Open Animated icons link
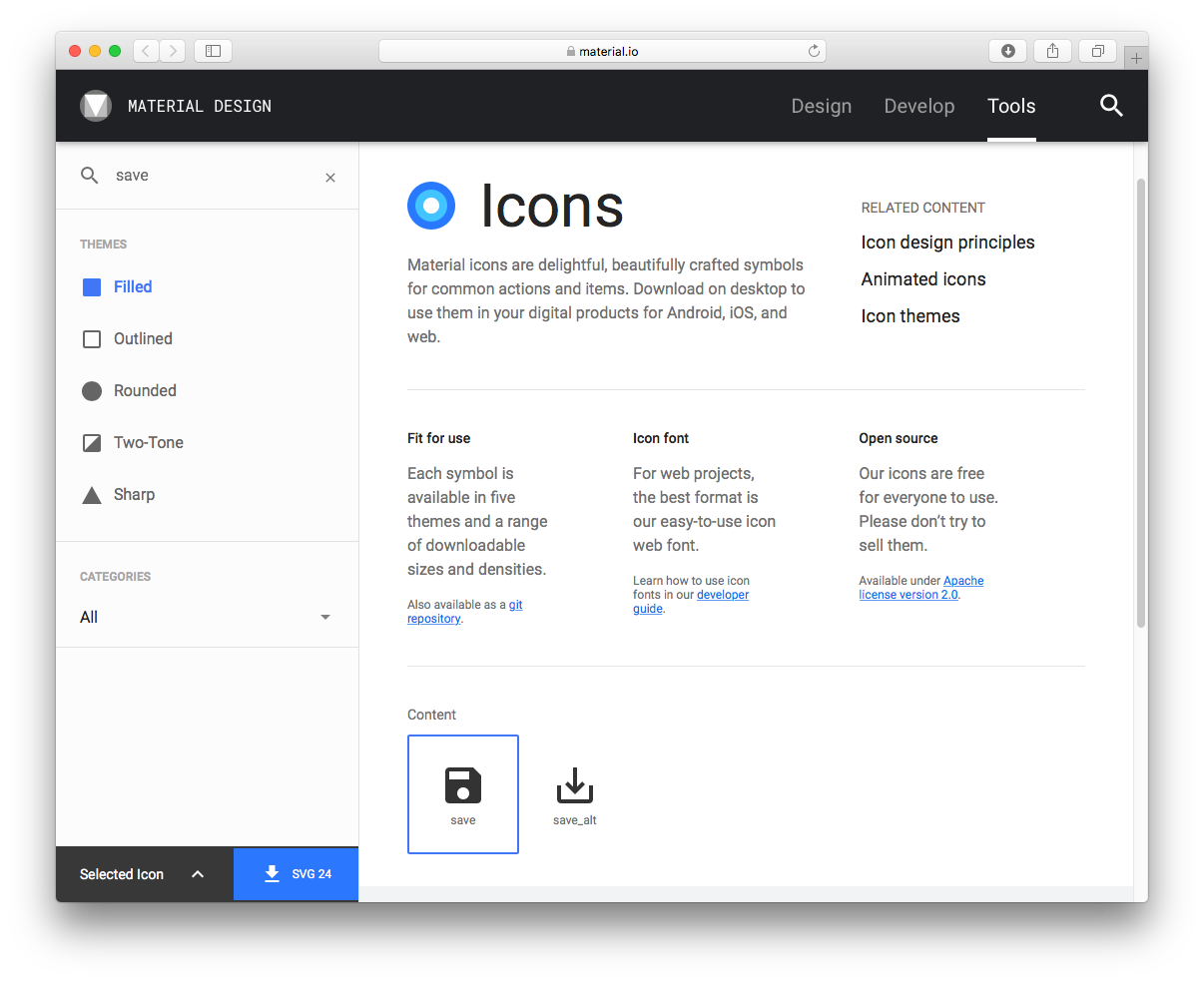 pos(923,279)
